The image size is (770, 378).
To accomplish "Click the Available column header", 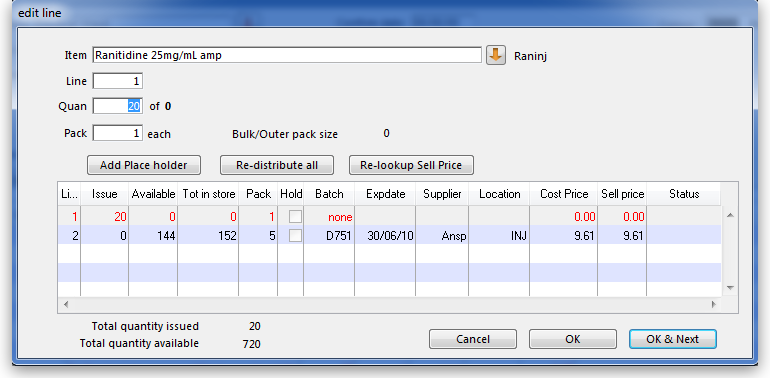I will pos(153,194).
